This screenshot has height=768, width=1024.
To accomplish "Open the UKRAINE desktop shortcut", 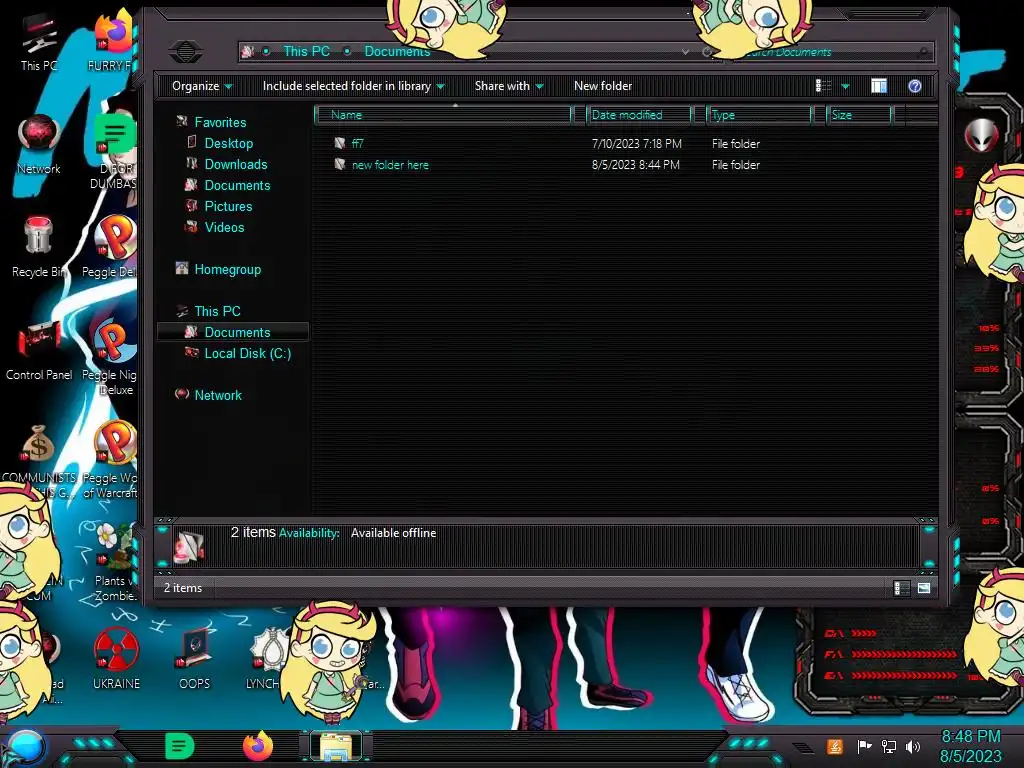I will [116, 660].
